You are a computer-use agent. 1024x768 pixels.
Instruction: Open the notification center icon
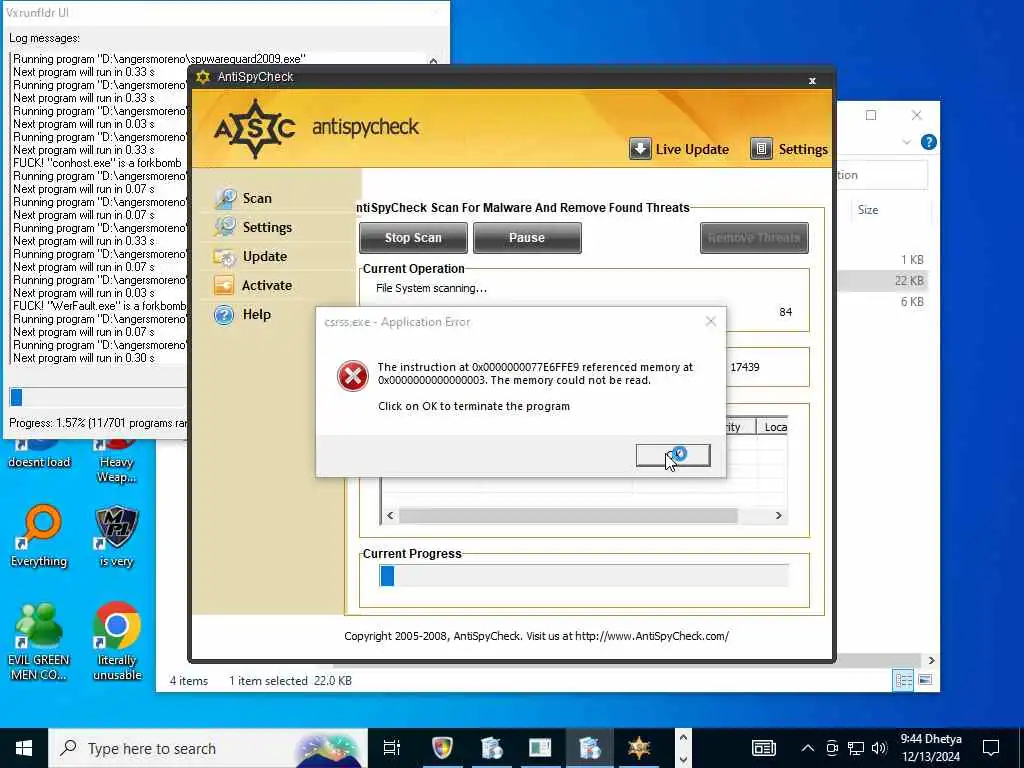tap(991, 748)
